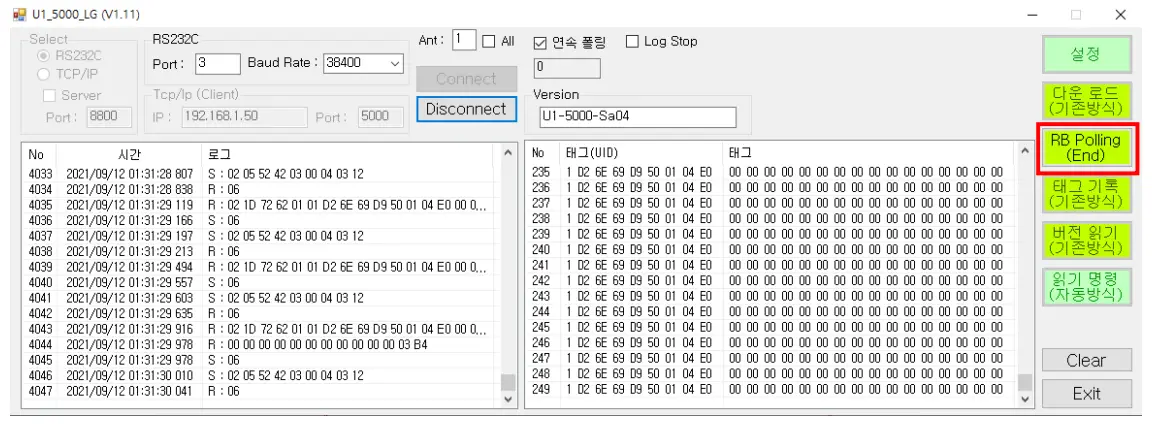Click the 버전 읽기 (기존방식) button
The image size is (1152, 424).
pos(1086,240)
